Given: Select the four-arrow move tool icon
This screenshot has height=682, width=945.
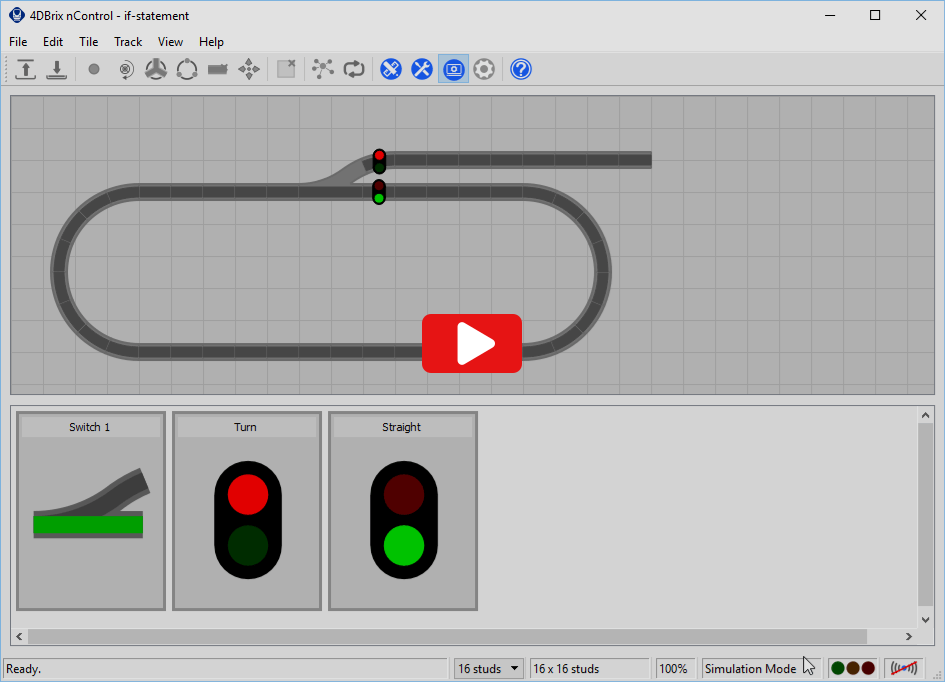Looking at the screenshot, I should [249, 69].
